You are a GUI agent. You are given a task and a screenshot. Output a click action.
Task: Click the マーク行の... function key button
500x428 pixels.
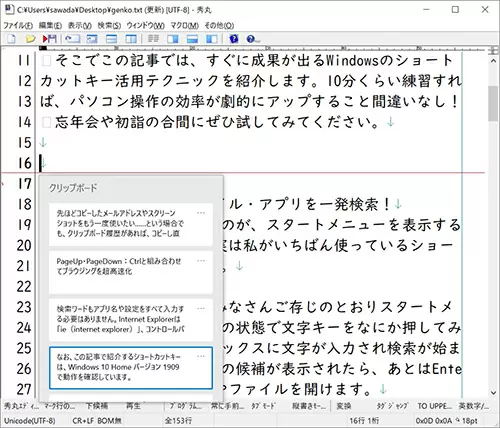coord(60,406)
